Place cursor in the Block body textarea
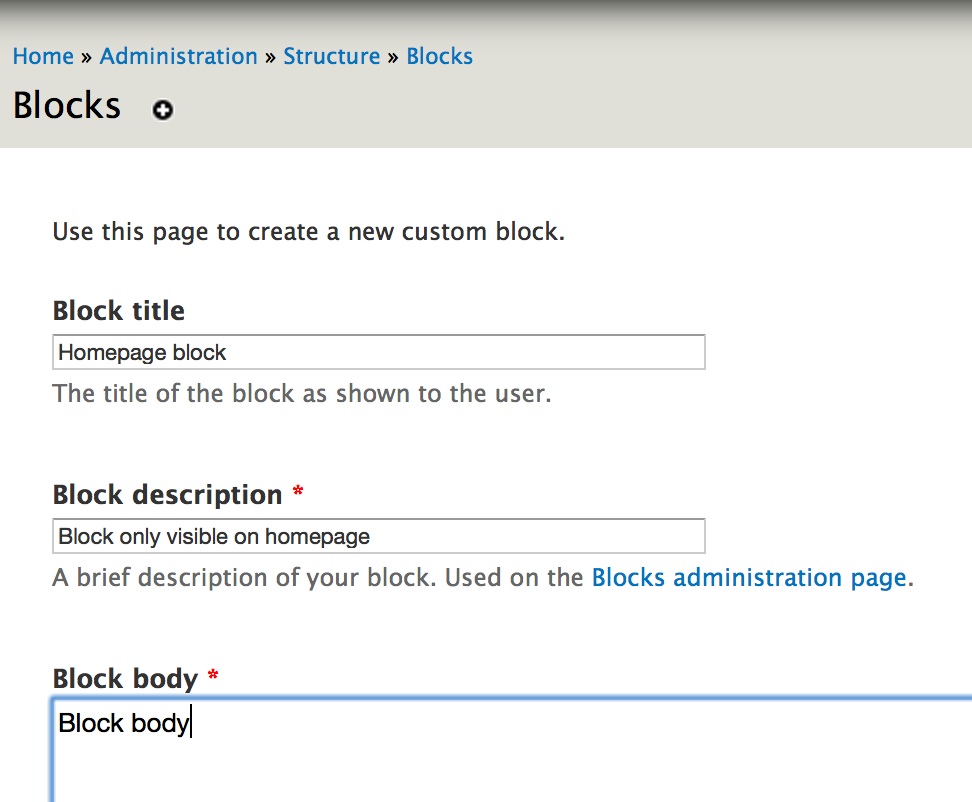The height and width of the screenshot is (802, 972). tap(511, 750)
